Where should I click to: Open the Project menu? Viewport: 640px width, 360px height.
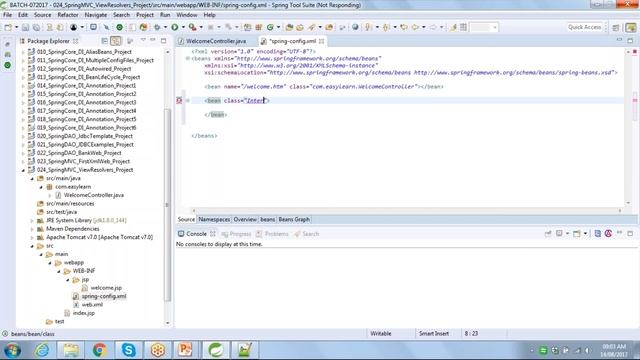(x=145, y=15)
